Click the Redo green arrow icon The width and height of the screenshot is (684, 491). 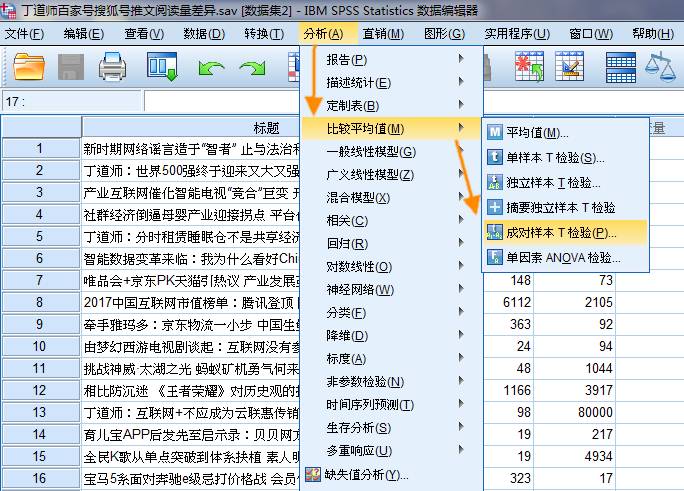[253, 68]
